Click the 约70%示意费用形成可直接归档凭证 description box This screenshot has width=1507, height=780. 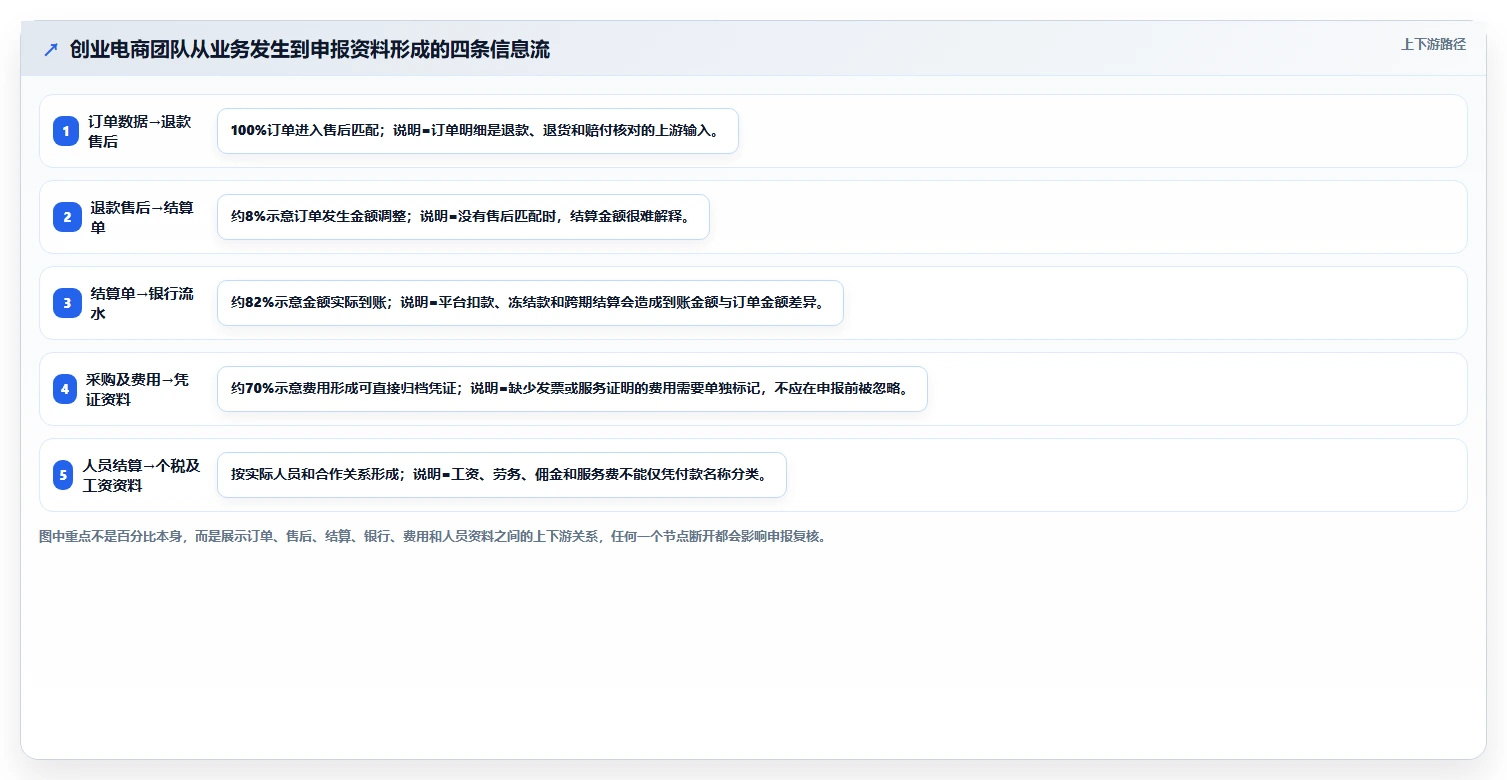(572, 389)
